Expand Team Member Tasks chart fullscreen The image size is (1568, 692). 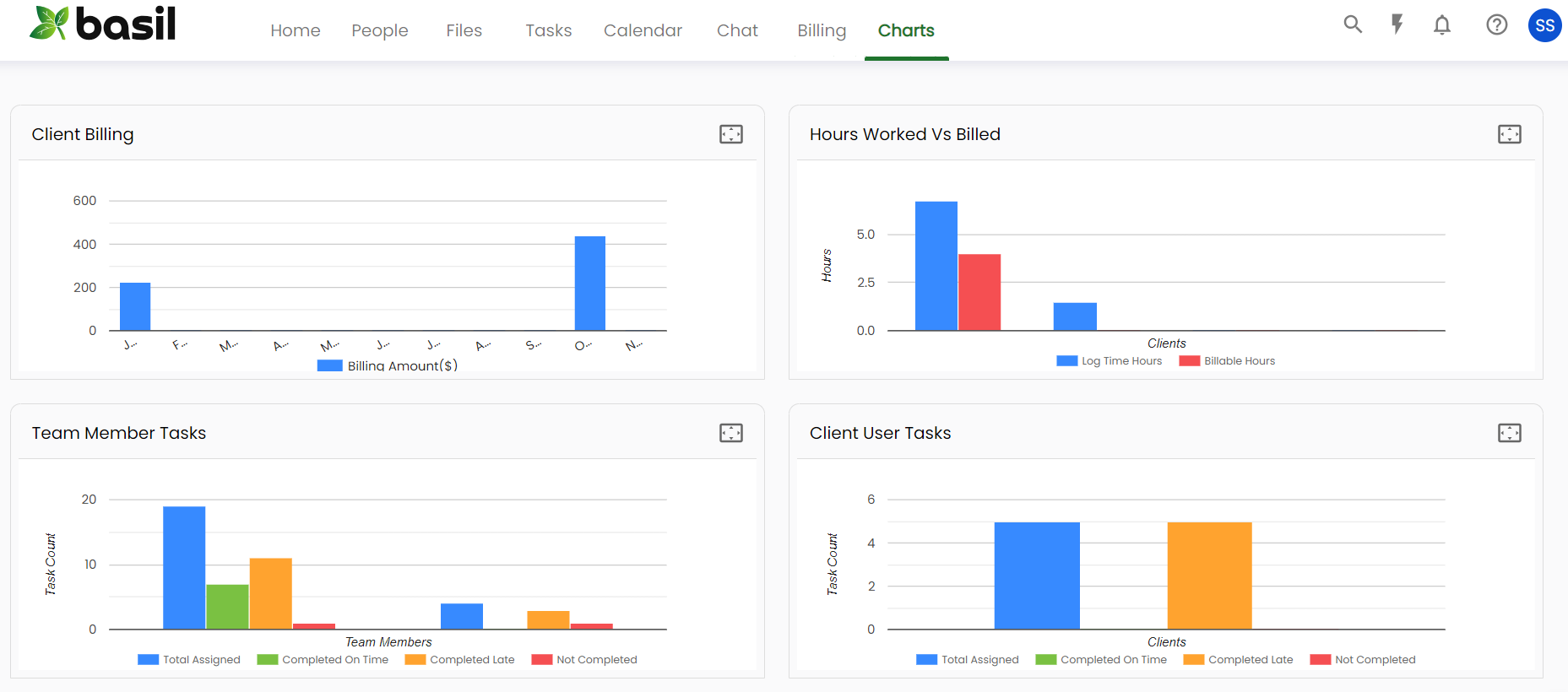pyautogui.click(x=730, y=433)
